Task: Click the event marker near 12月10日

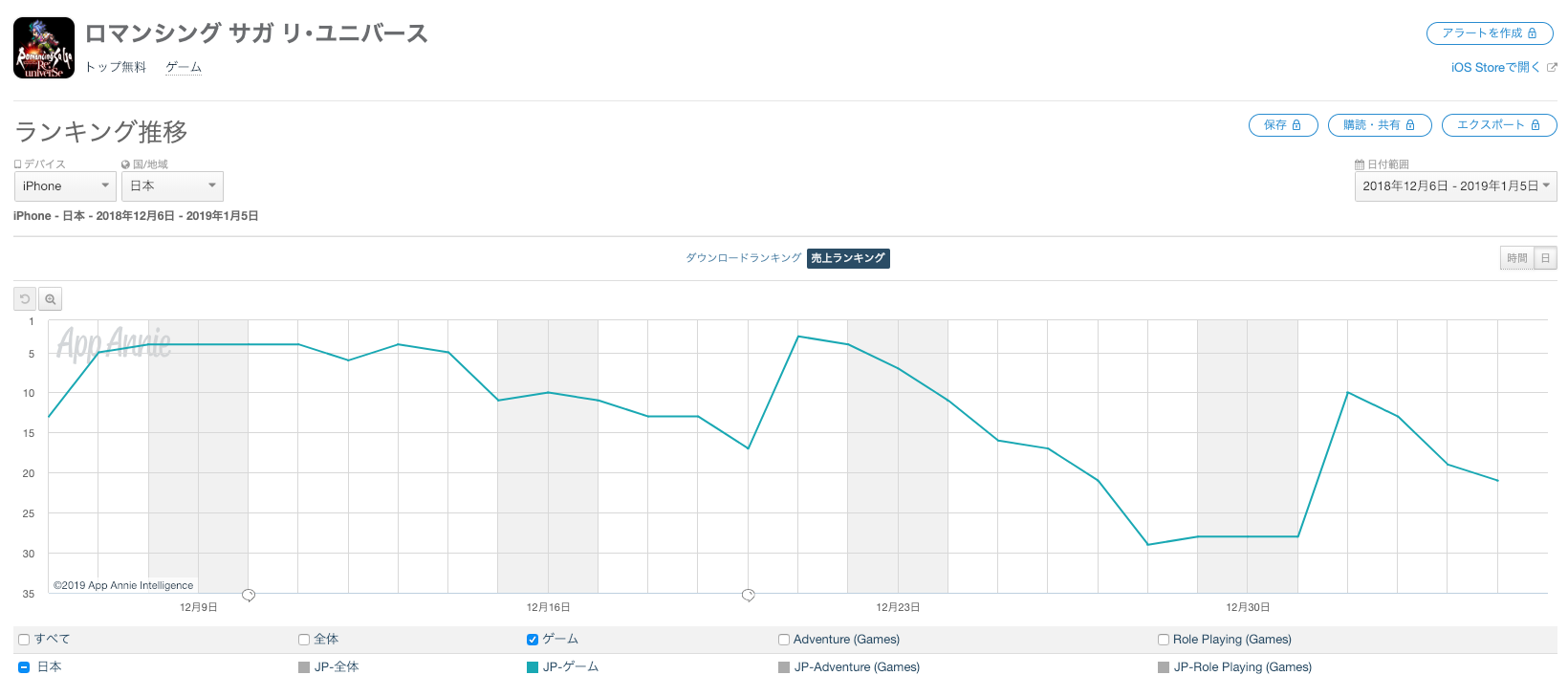Action: pyautogui.click(x=249, y=596)
